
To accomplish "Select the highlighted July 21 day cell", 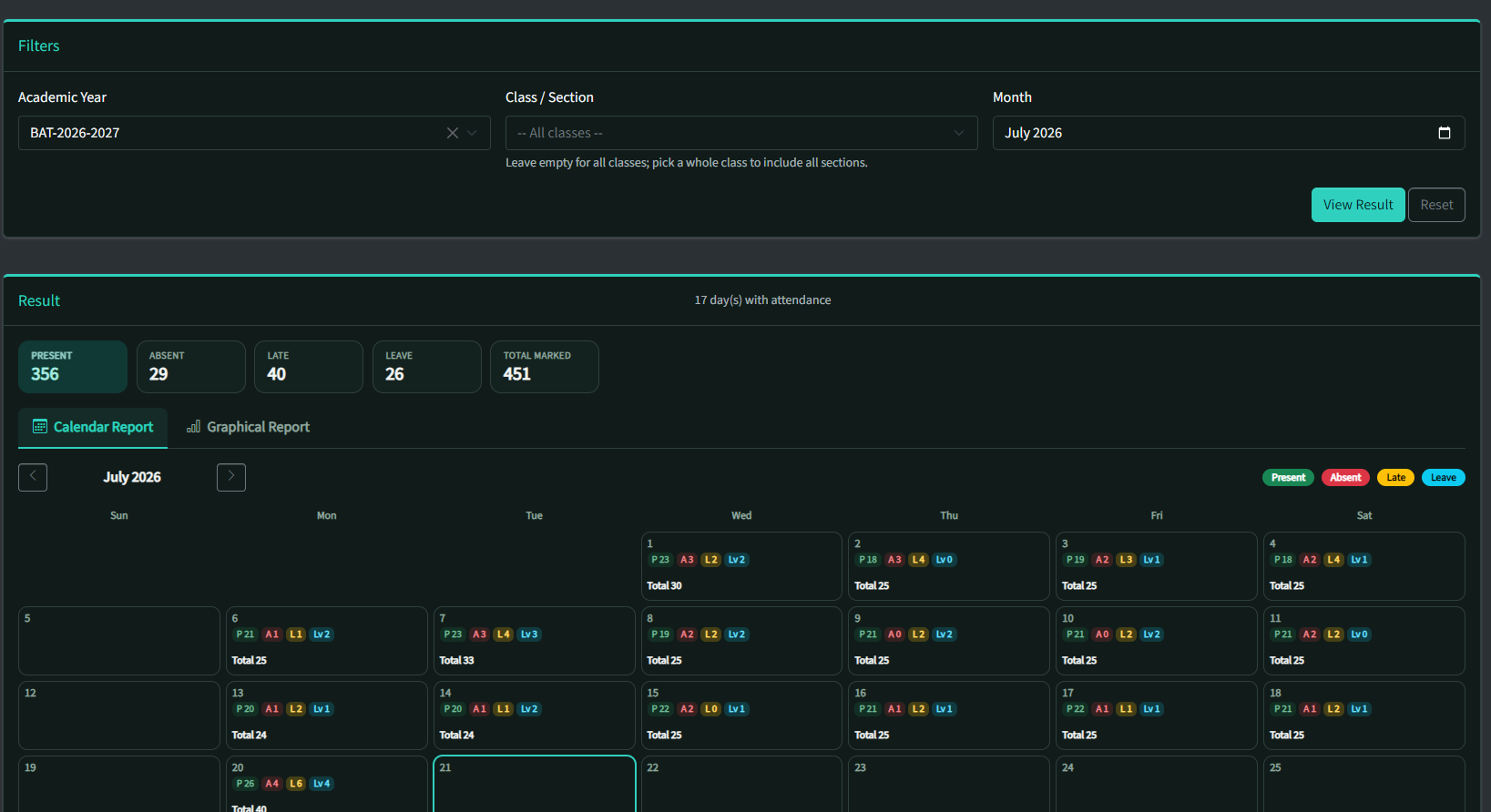I will pyautogui.click(x=535, y=785).
